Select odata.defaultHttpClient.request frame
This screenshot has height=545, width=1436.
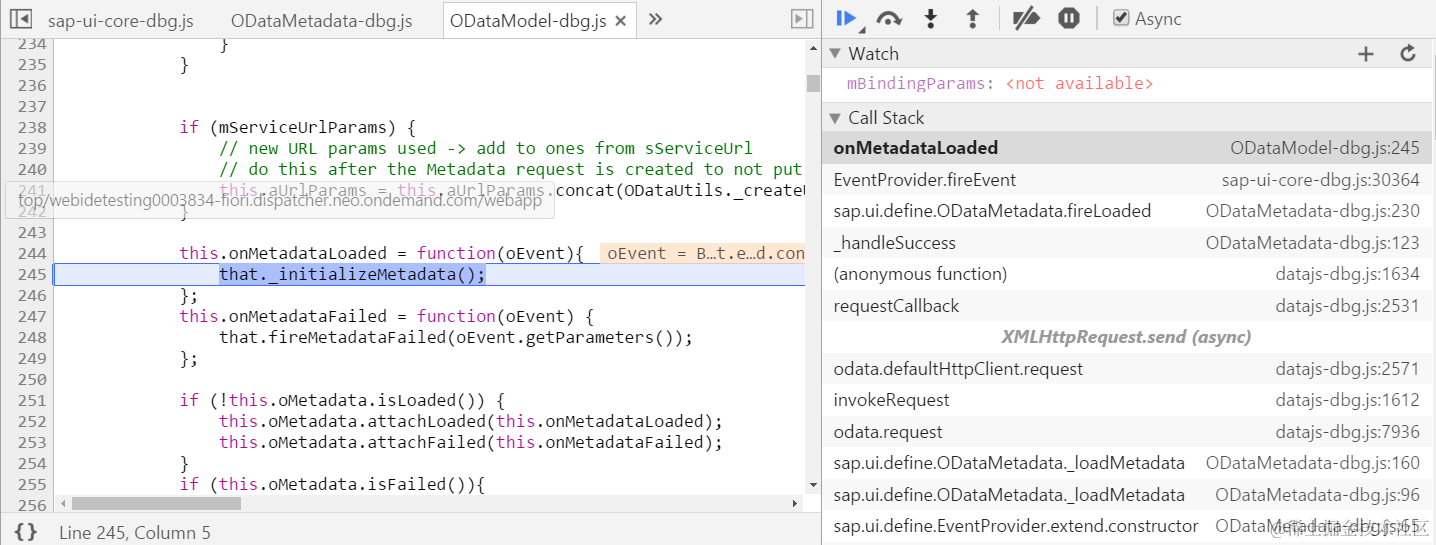(x=1126, y=369)
